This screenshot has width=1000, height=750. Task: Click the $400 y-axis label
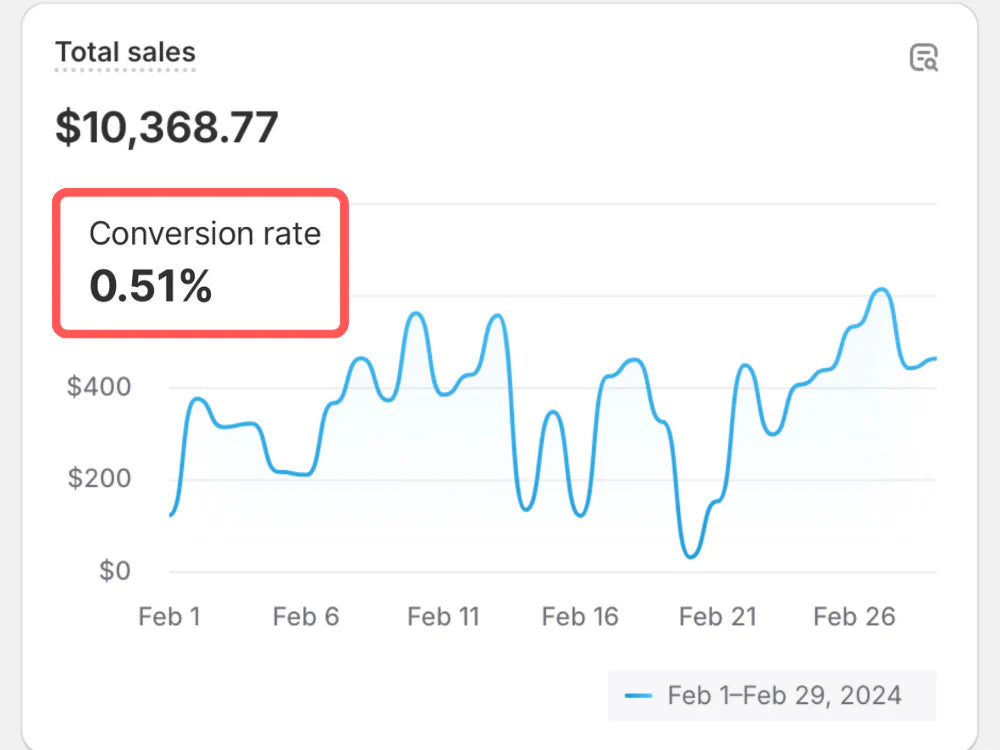98,387
